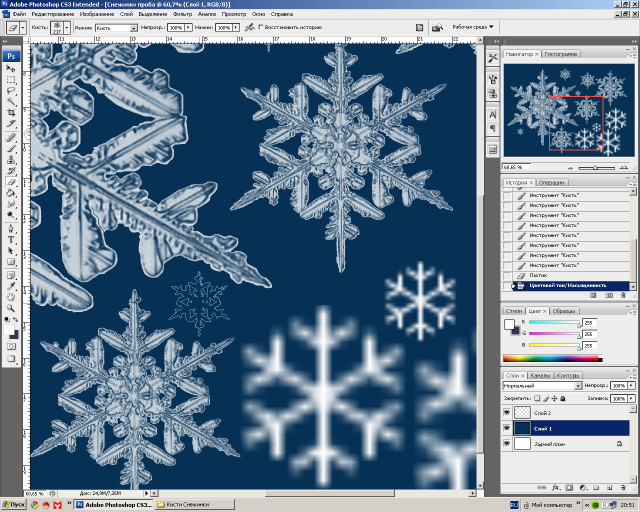Select the Zoom tool
The height and width of the screenshot is (512, 640).
tap(11, 308)
